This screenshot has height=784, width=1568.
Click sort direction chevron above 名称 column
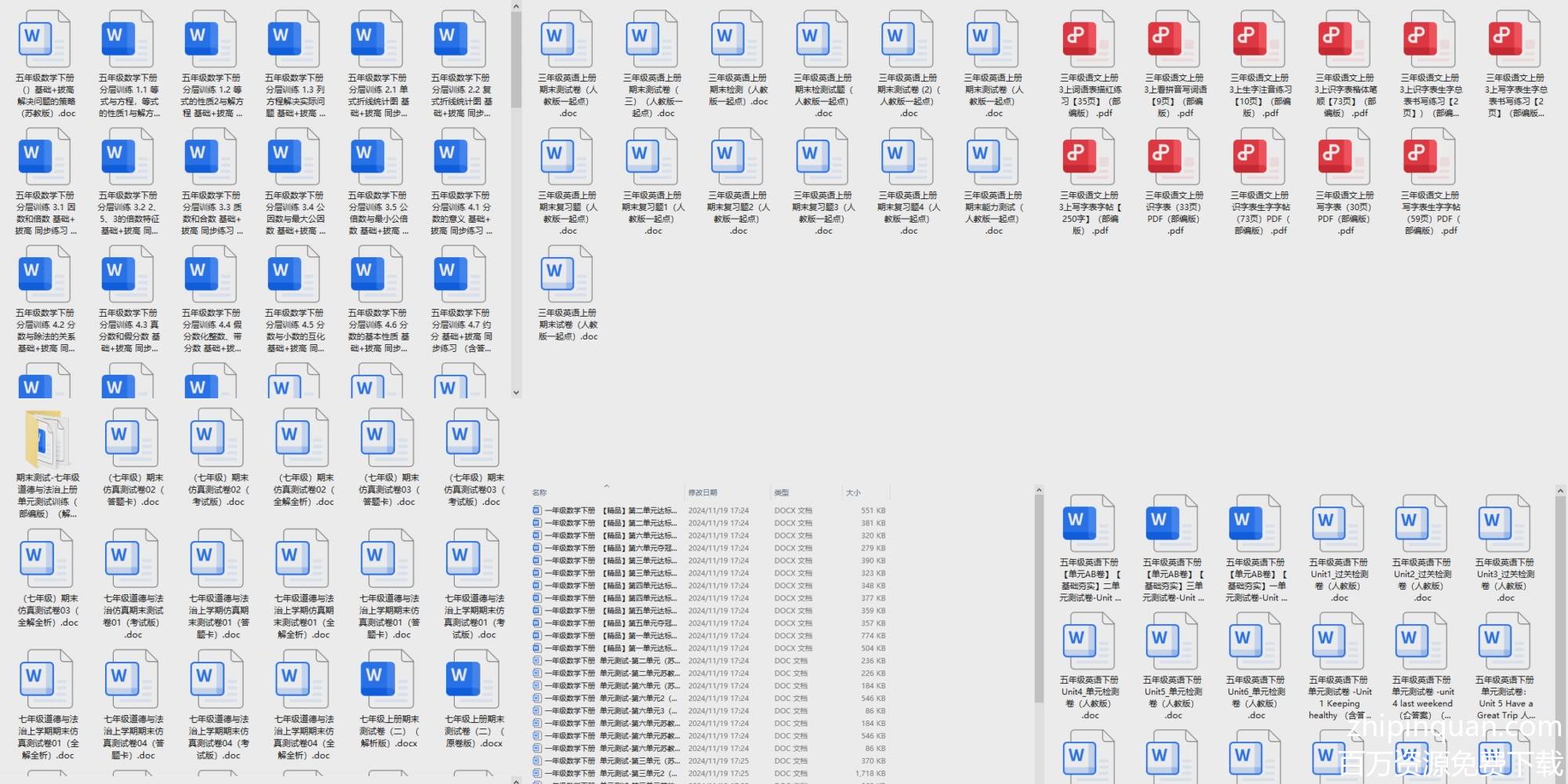(x=606, y=486)
